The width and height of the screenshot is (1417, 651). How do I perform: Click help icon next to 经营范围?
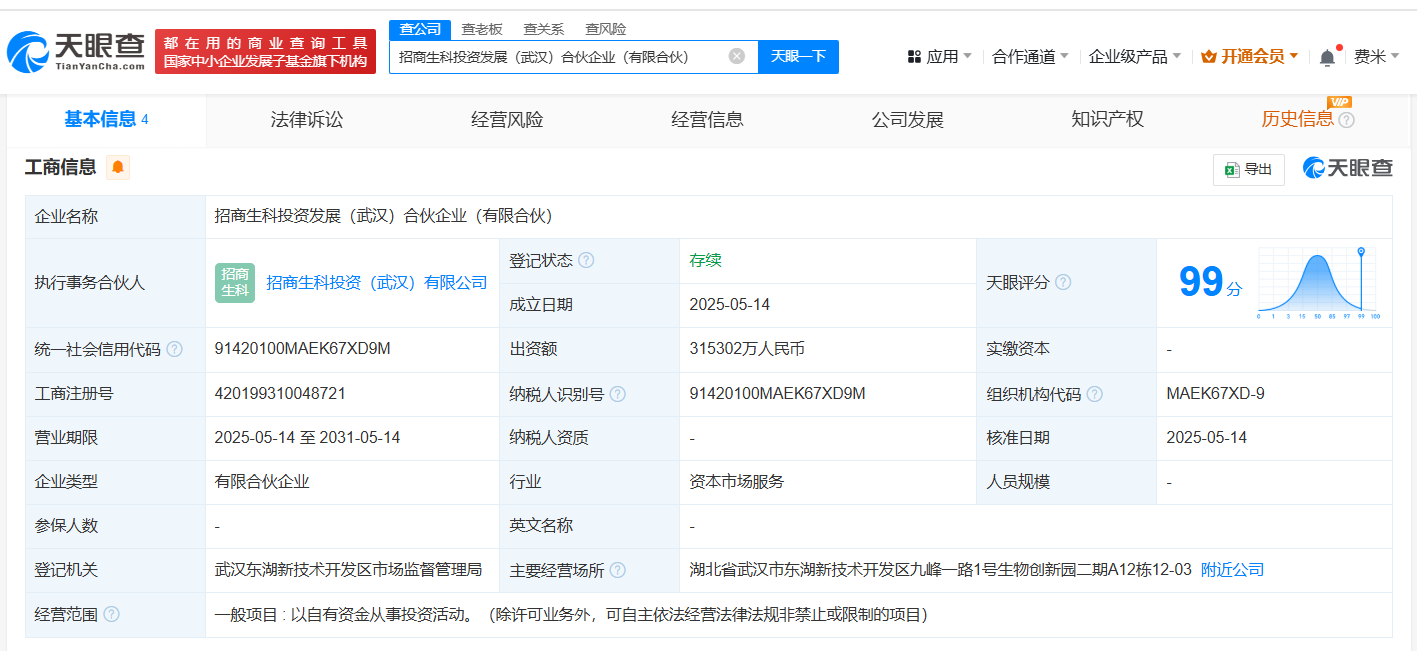[111, 614]
